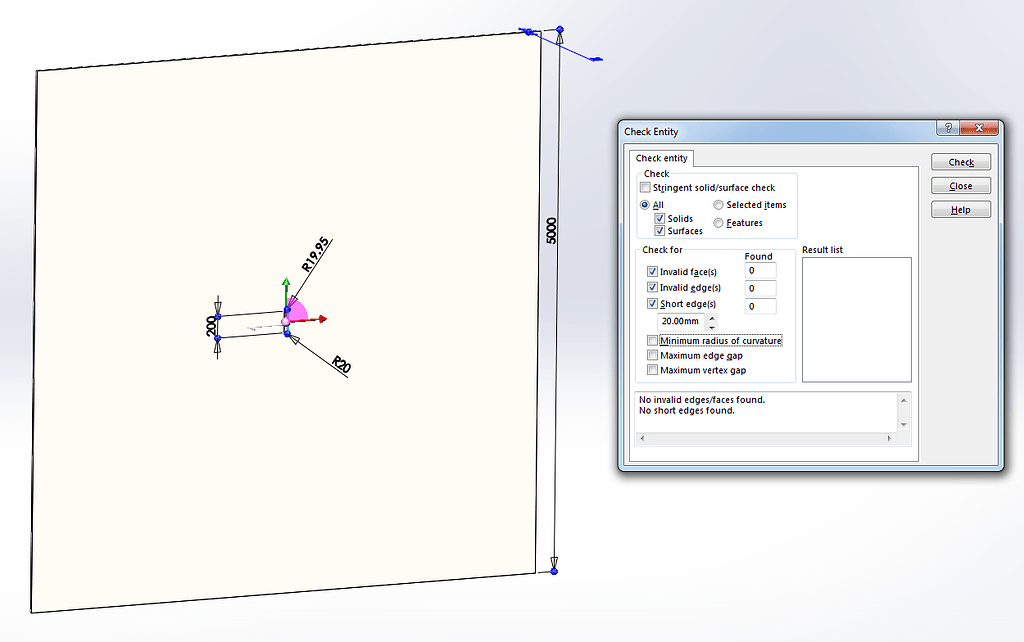The image size is (1024, 642).
Task: Uncheck the Solids checkbox
Action: 660,218
